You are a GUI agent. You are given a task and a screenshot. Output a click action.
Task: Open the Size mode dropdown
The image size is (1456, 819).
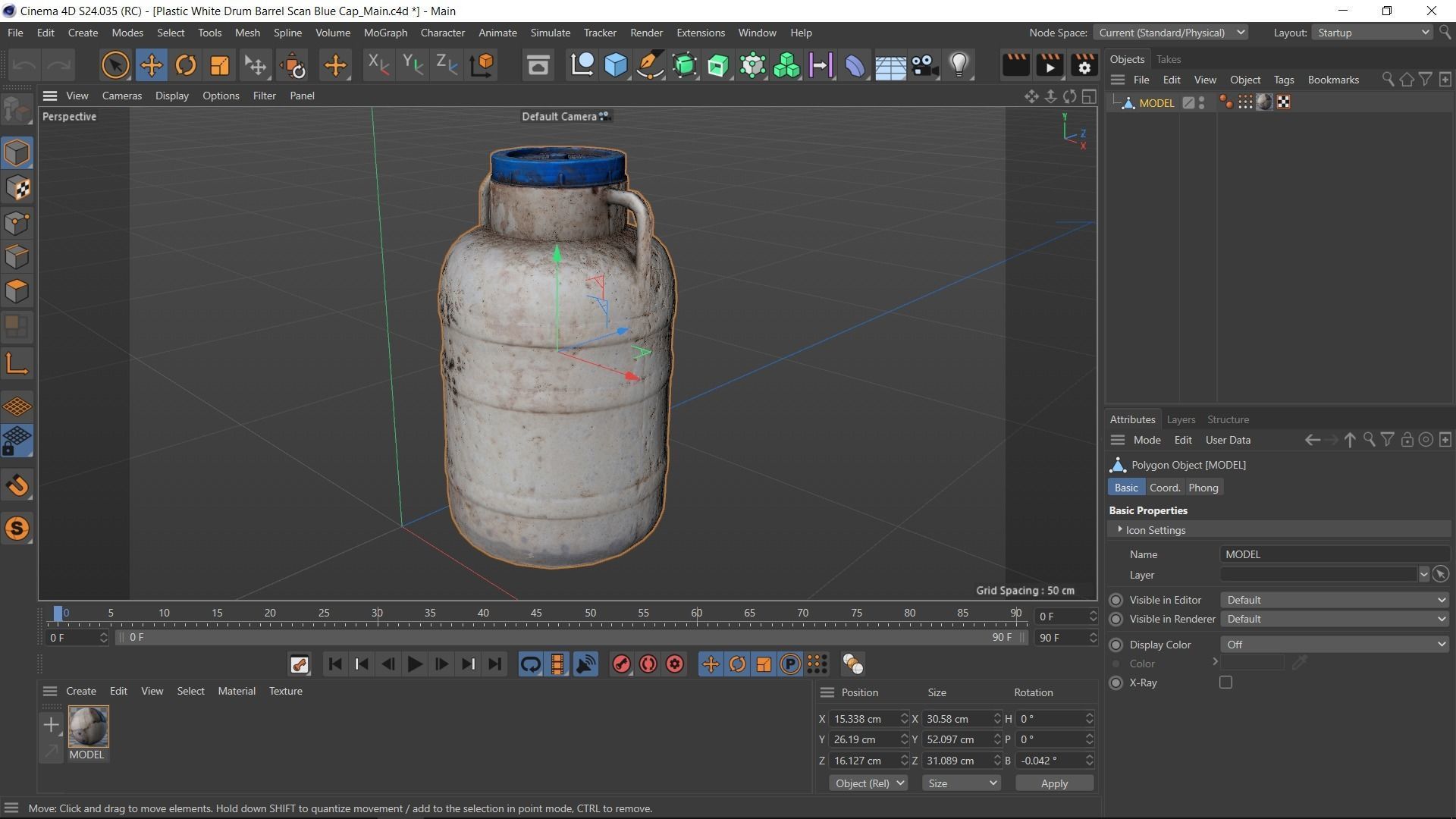click(962, 783)
